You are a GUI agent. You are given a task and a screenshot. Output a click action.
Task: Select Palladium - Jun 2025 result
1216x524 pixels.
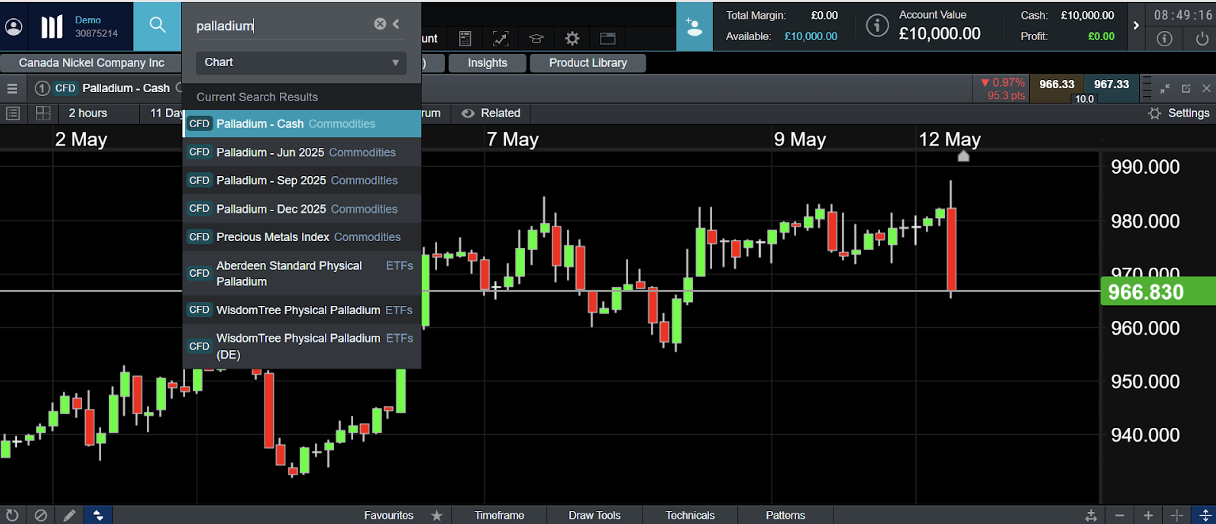pyautogui.click(x=301, y=152)
